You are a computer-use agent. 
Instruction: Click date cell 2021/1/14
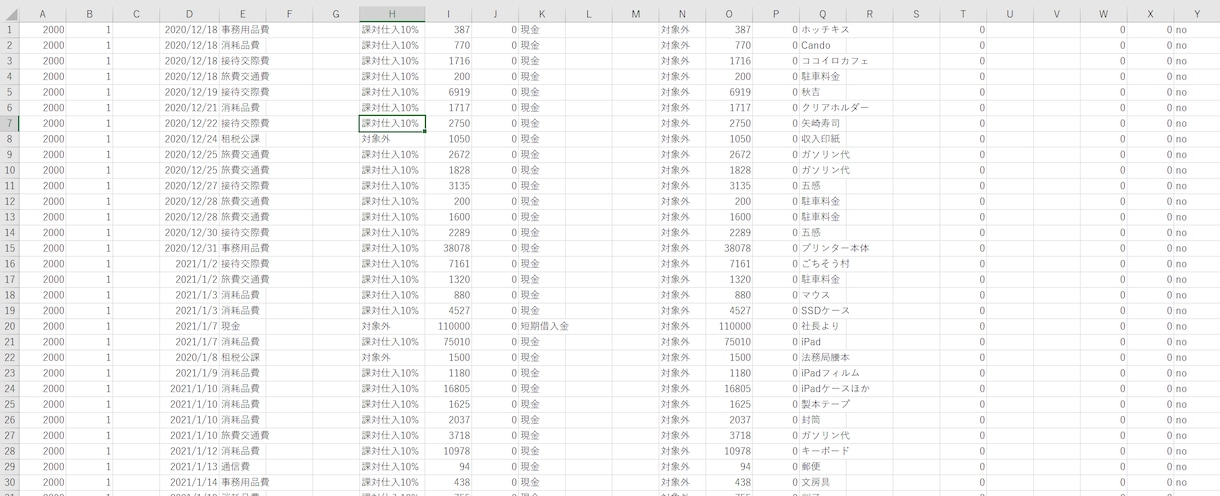(189, 482)
